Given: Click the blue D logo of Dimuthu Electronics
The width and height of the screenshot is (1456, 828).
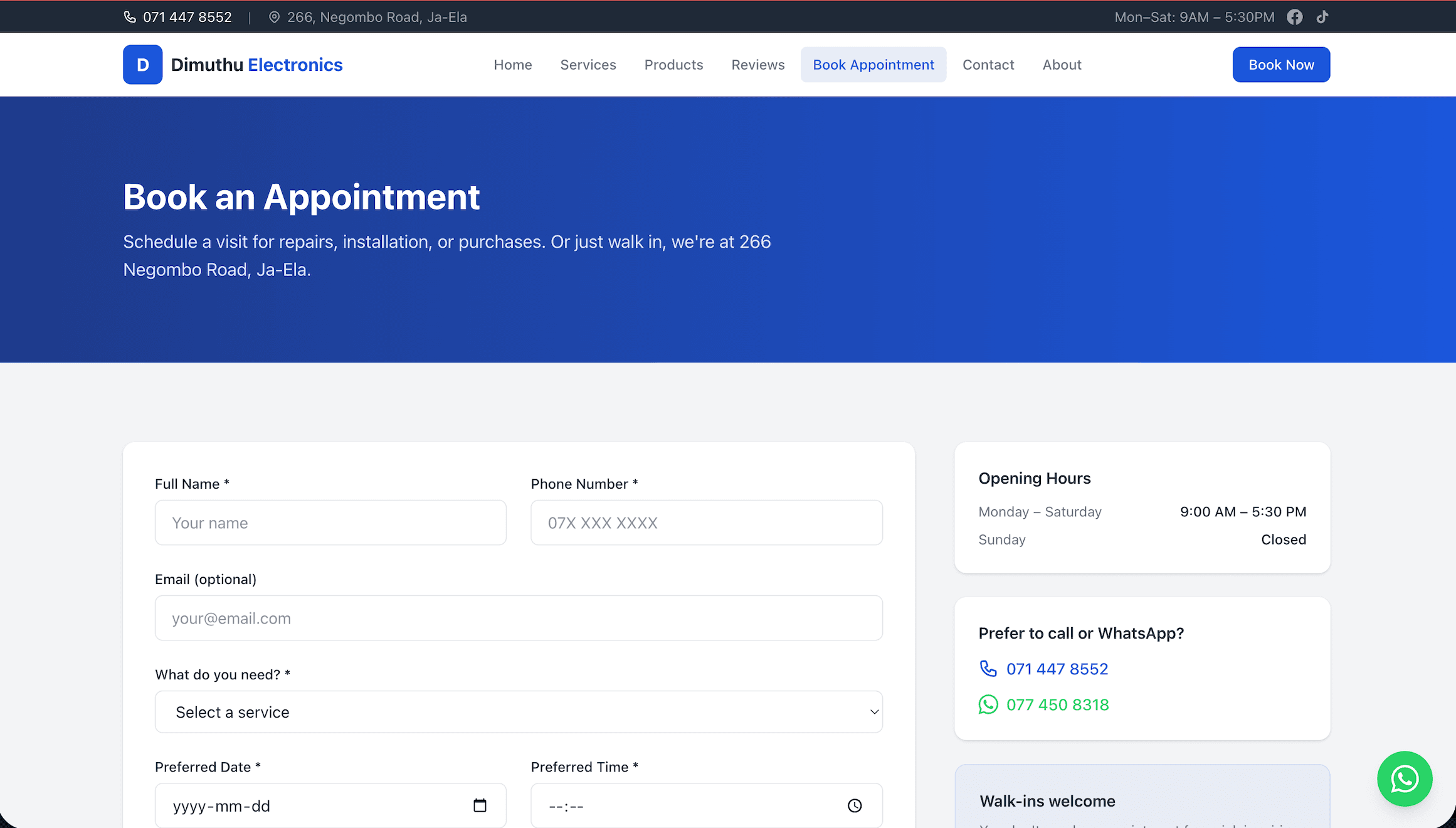Looking at the screenshot, I should pos(142,64).
